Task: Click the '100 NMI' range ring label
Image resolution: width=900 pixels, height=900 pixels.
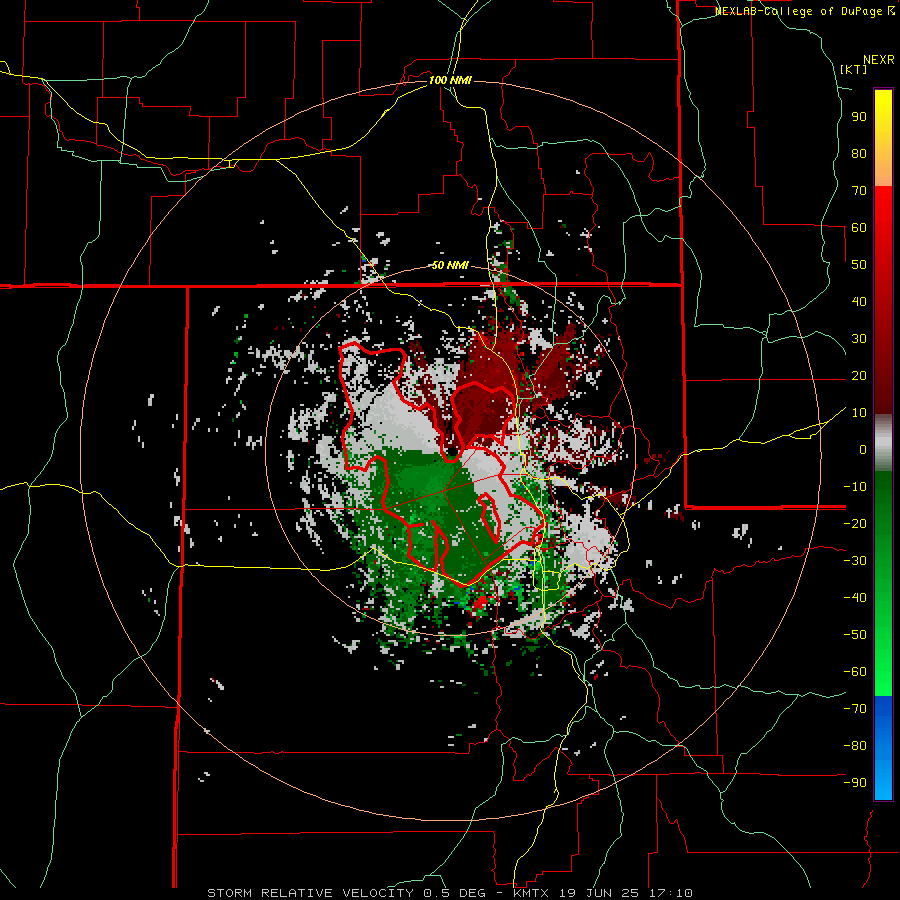Action: (451, 80)
